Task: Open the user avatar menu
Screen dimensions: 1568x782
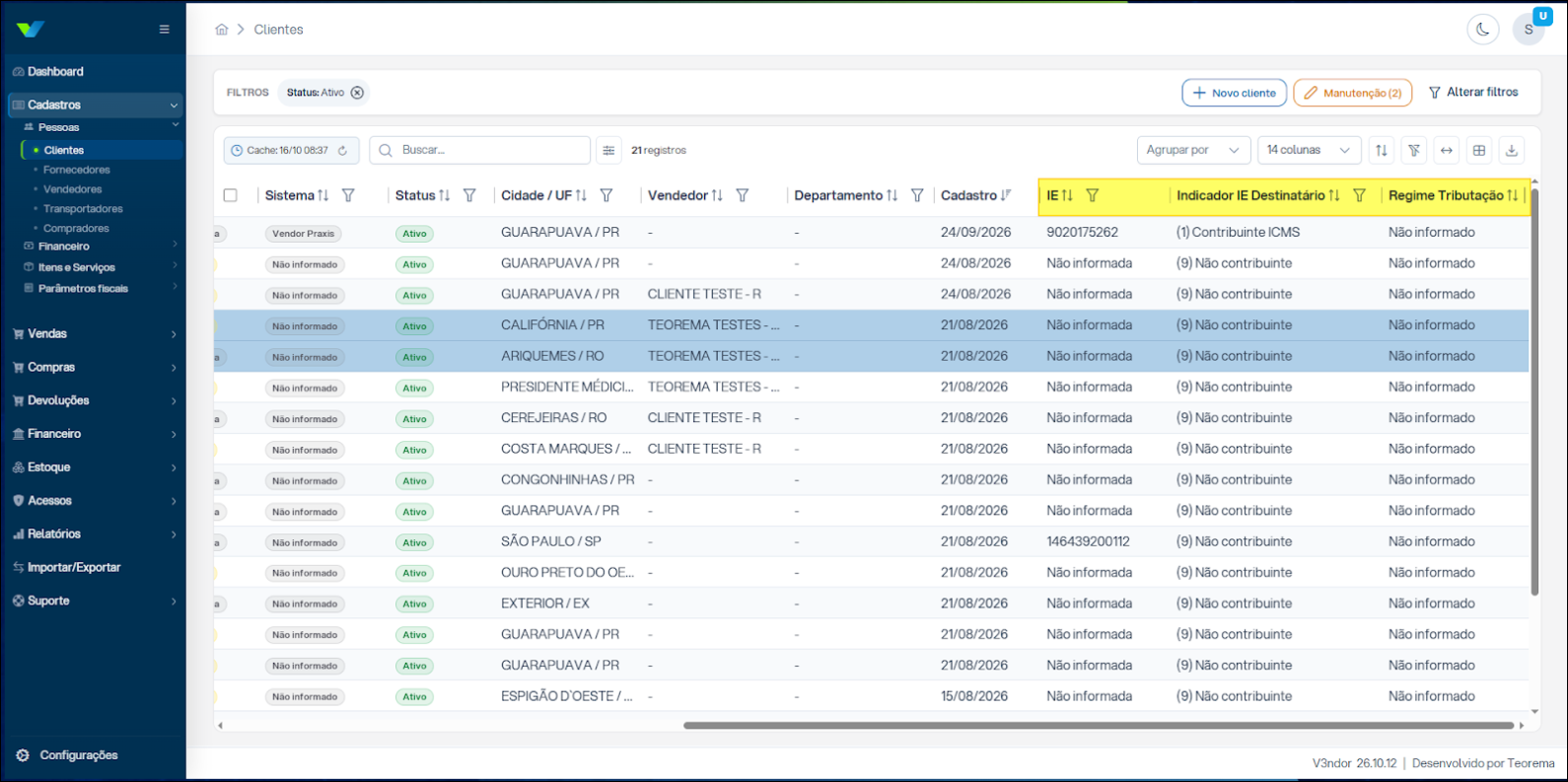Action: (1529, 30)
